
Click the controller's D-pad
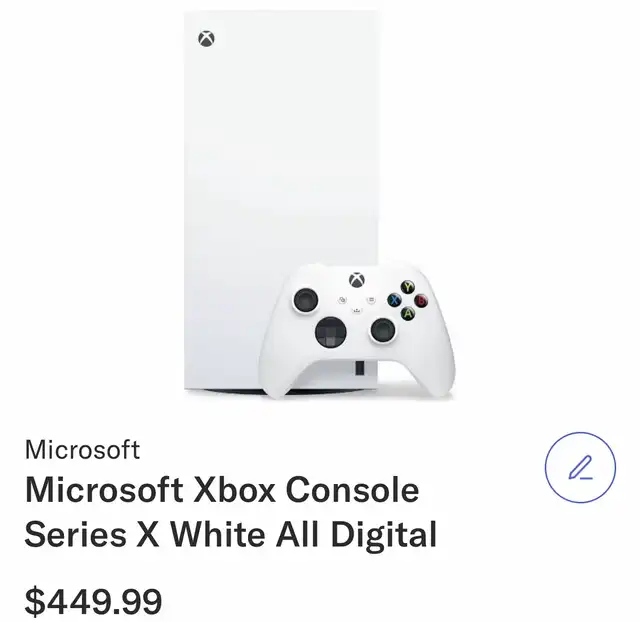pyautogui.click(x=331, y=332)
